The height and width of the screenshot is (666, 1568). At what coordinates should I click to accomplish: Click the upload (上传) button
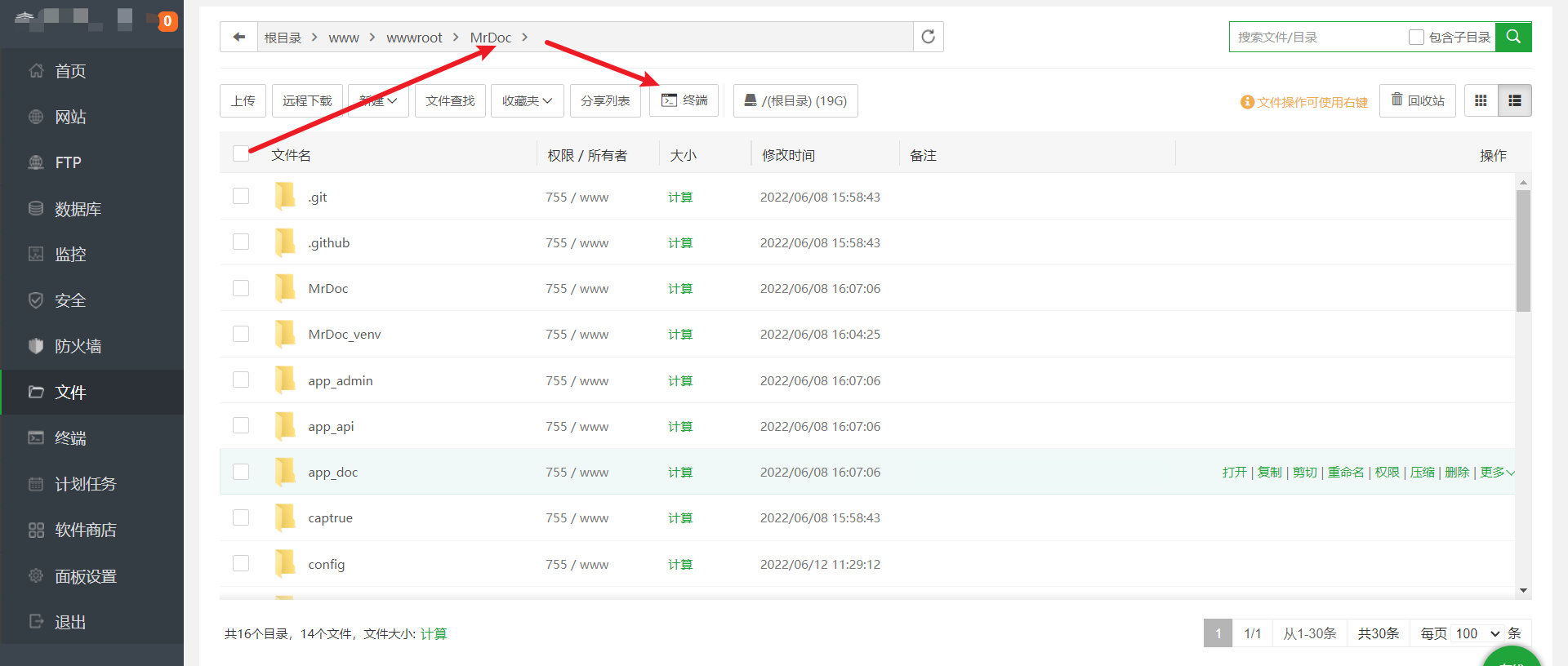[243, 100]
